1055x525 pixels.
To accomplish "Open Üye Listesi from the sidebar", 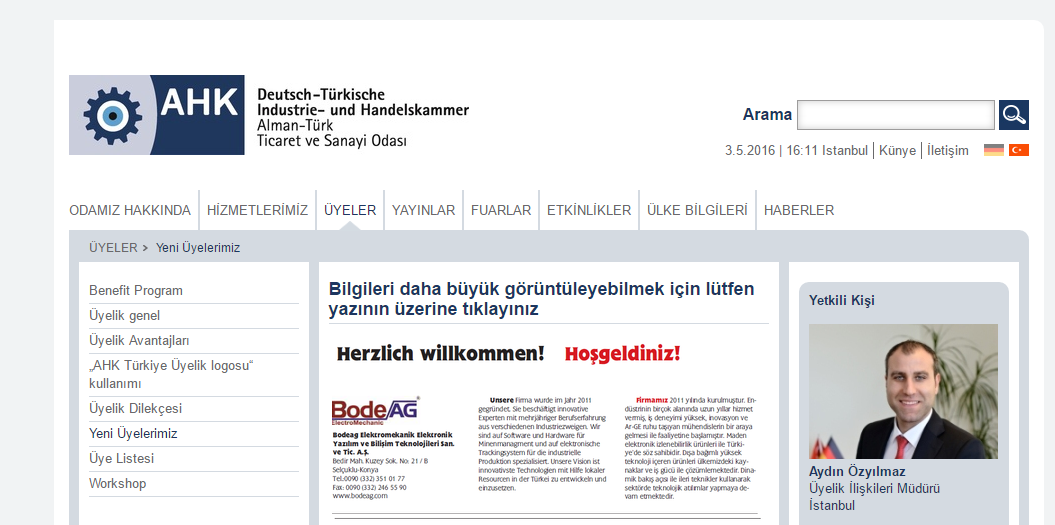I will point(122,459).
